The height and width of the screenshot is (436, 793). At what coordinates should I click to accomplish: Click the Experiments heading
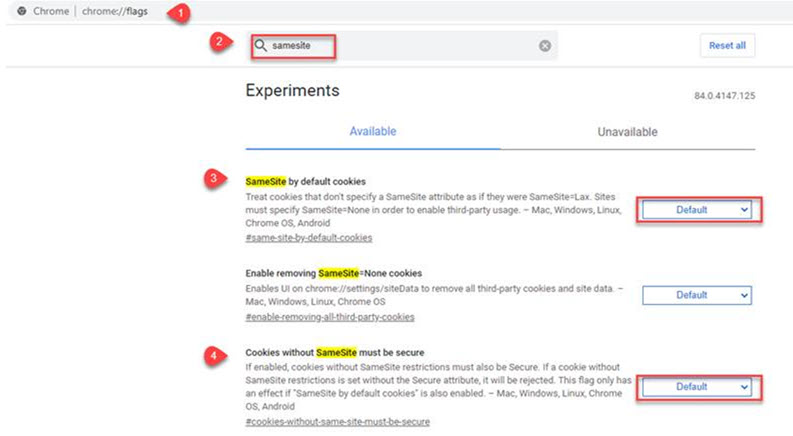tap(292, 91)
